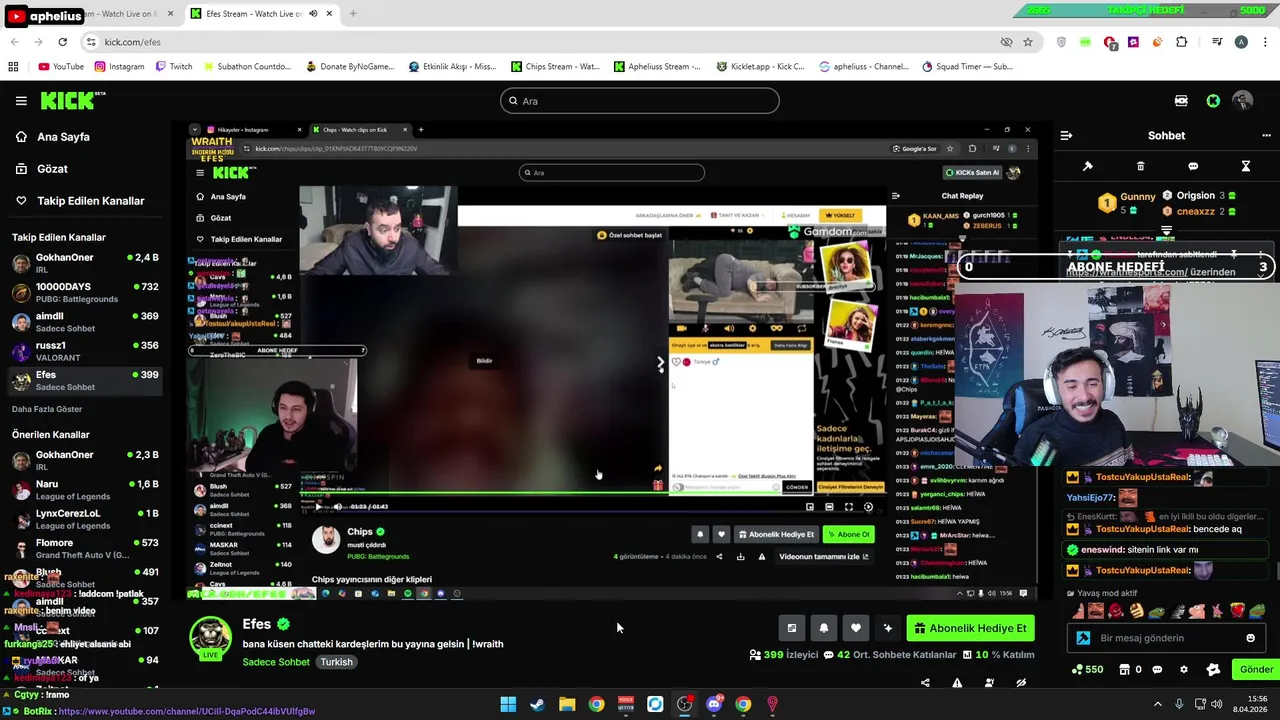This screenshot has width=1280, height=720.
Task: Open the Kick hamburger menu
Action: (21, 100)
